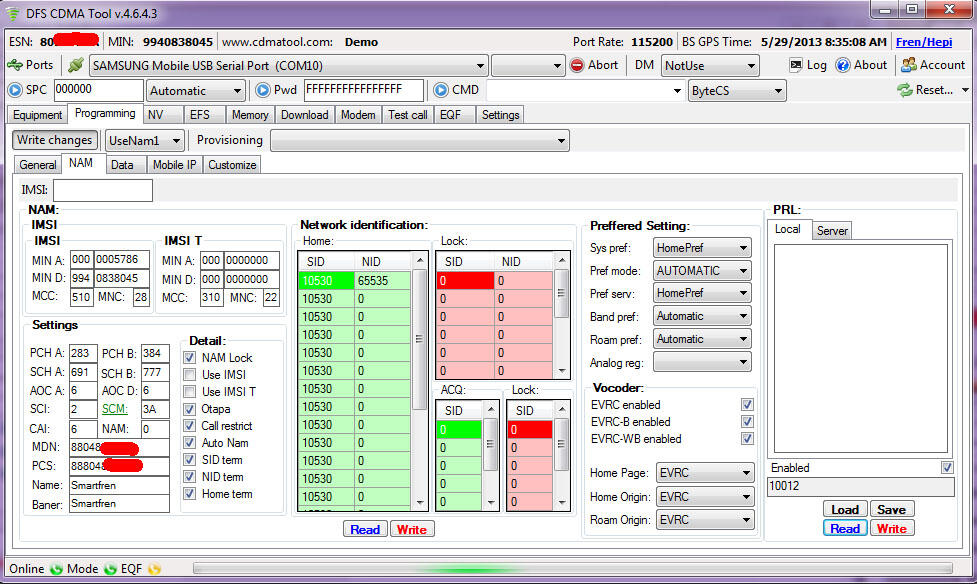Click the SPC code input field
This screenshot has width=977, height=584.
tap(99, 90)
